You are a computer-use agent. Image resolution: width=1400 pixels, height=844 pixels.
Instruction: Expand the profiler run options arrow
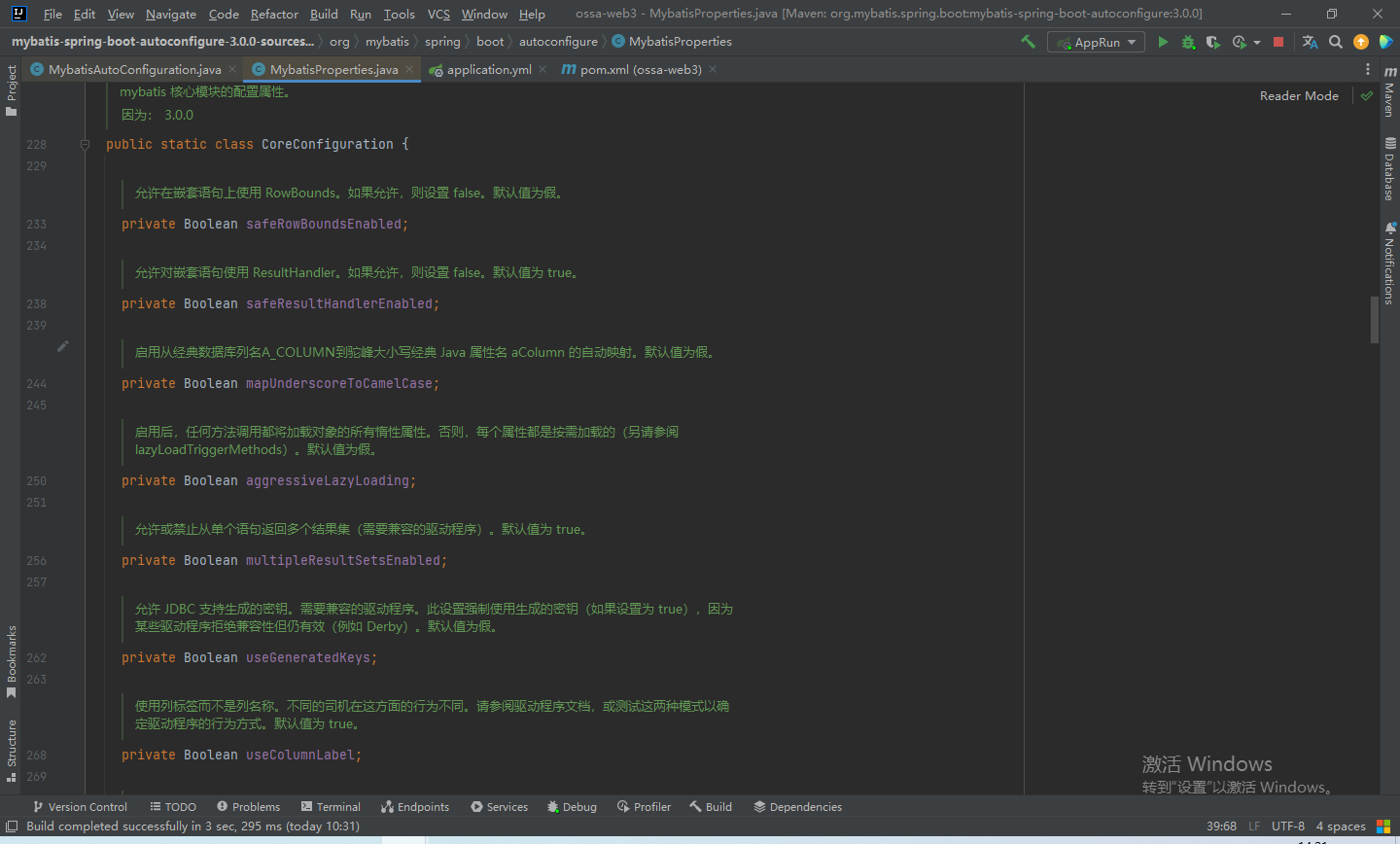pos(1256,42)
